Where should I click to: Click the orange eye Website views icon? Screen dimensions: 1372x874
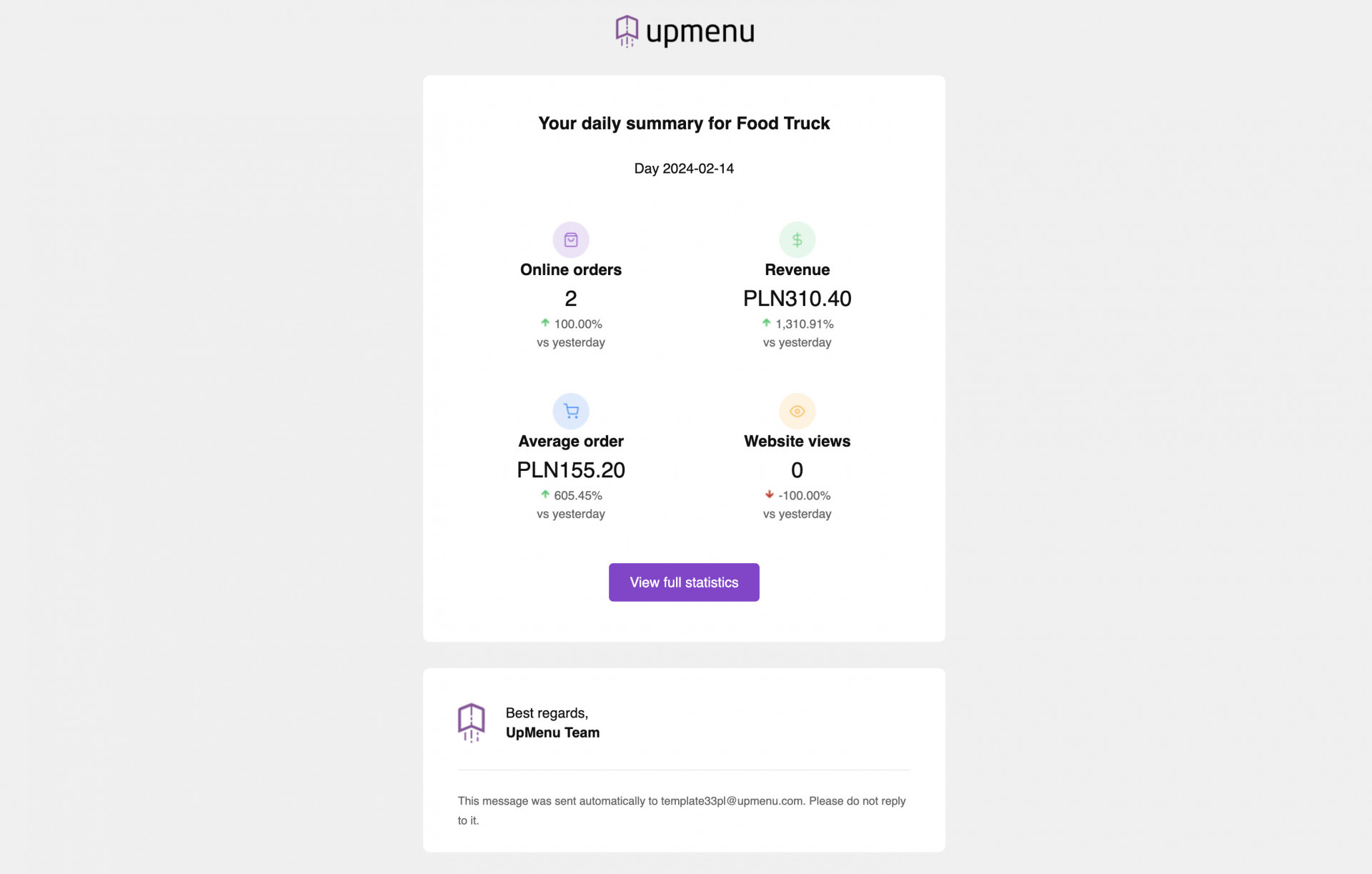797,411
